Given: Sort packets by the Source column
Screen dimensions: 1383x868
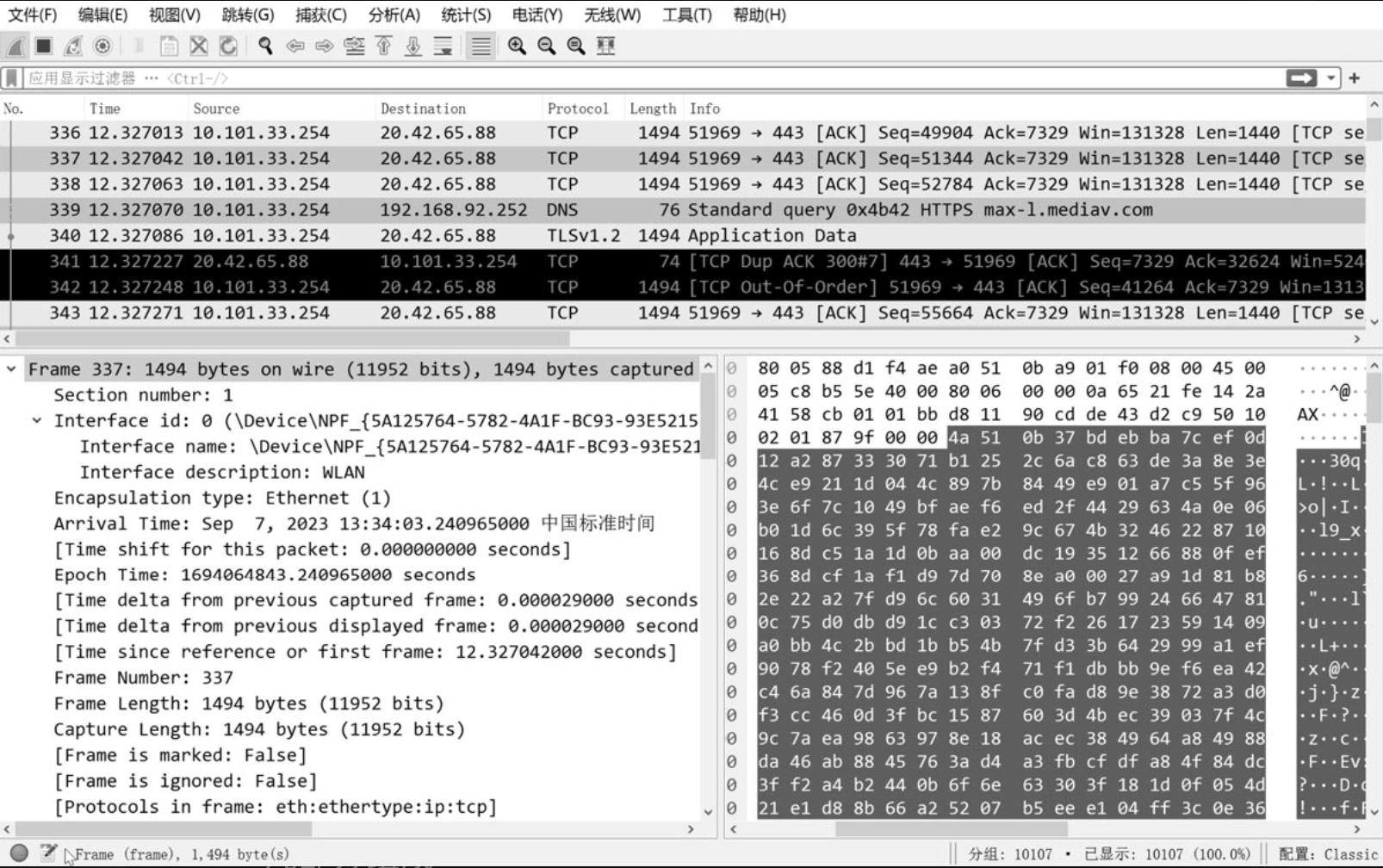Looking at the screenshot, I should (282, 108).
